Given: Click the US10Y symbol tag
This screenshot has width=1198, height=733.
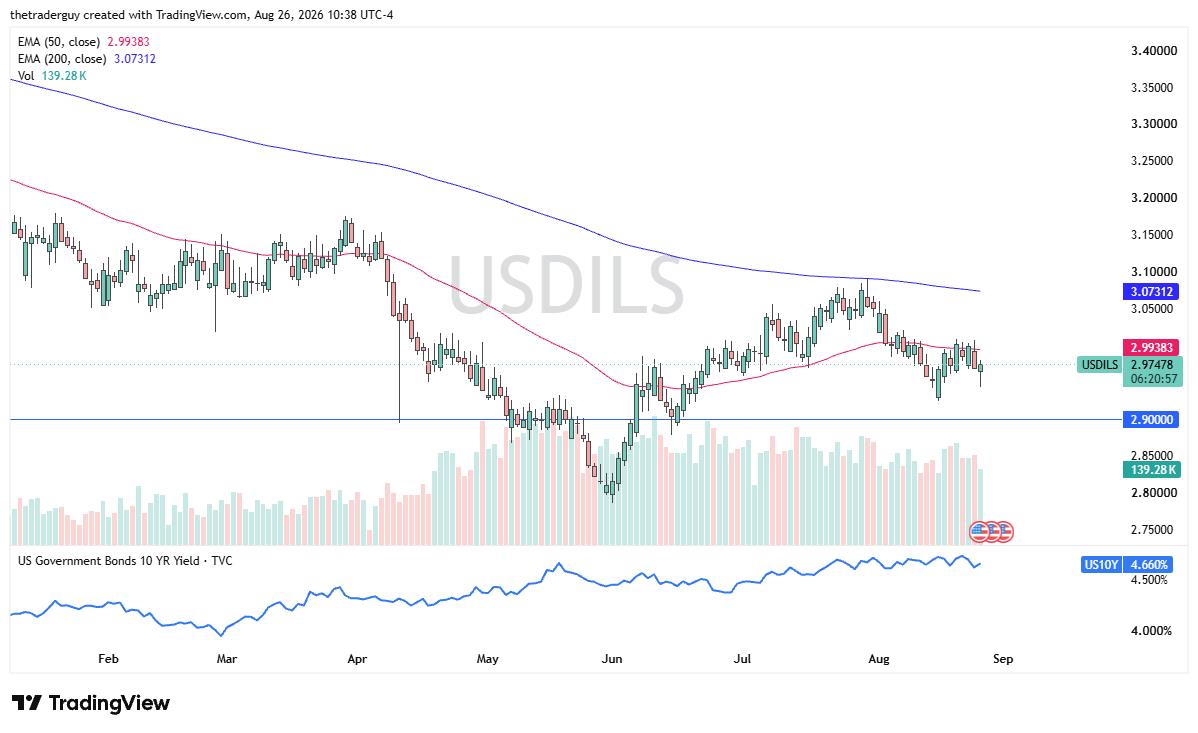Looking at the screenshot, I should click(1101, 565).
